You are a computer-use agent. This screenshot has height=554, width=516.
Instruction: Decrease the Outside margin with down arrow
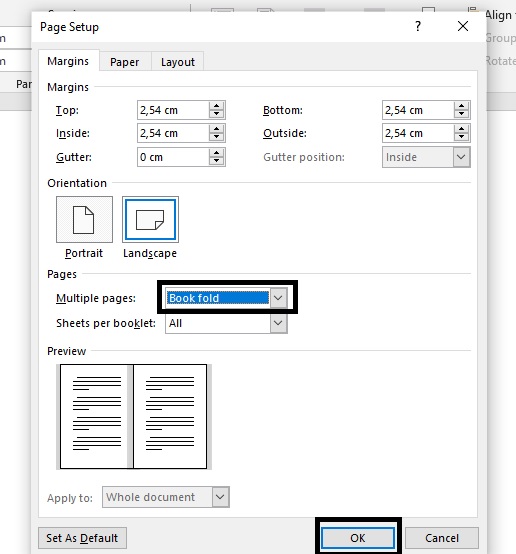pos(461,137)
